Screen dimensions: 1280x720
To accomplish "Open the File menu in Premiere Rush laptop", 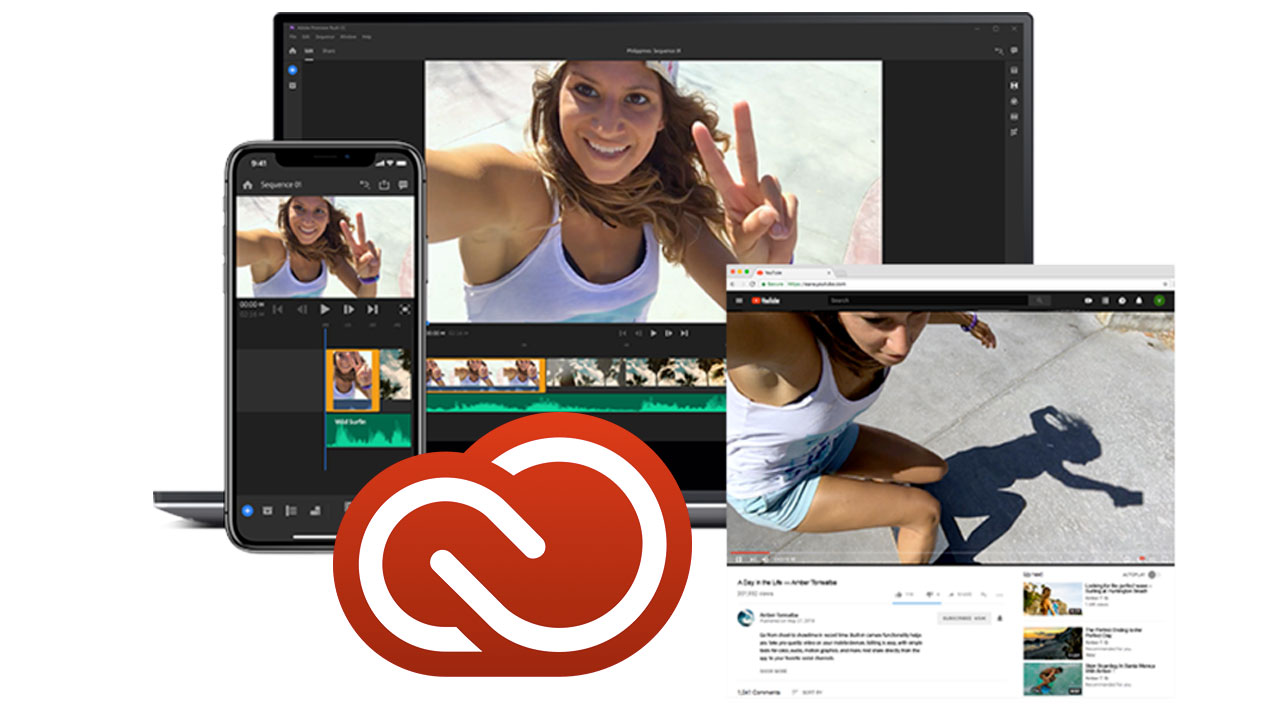I will [x=292, y=37].
